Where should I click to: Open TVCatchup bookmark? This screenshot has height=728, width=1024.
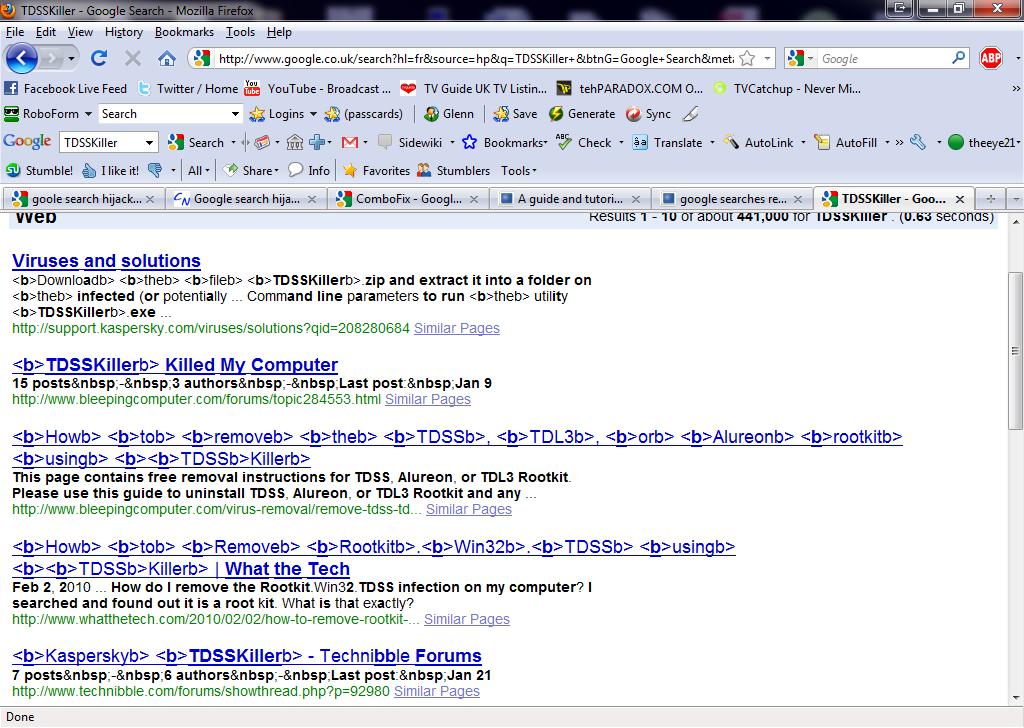click(x=786, y=88)
